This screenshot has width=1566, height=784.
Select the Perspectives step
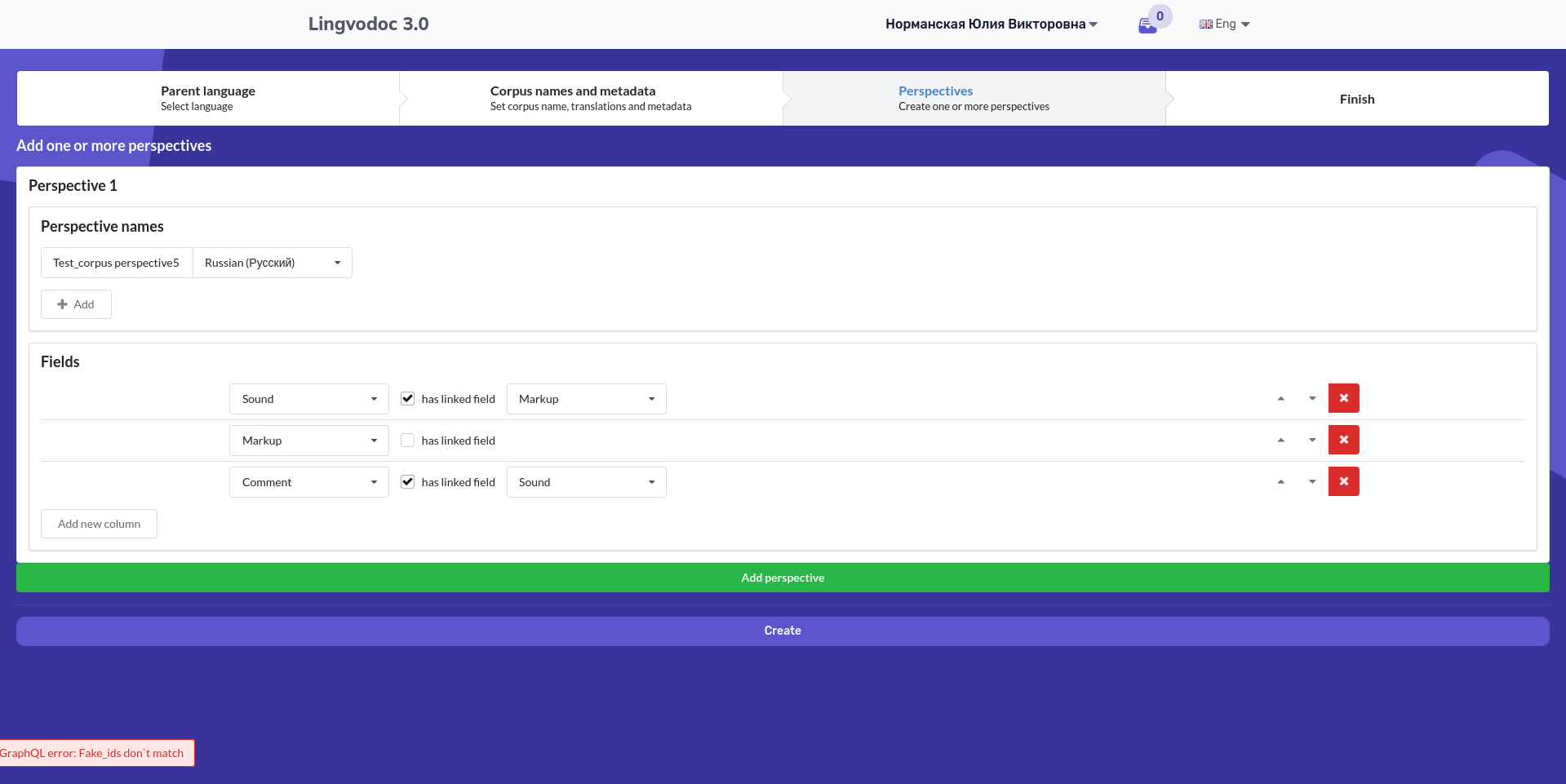coord(974,98)
